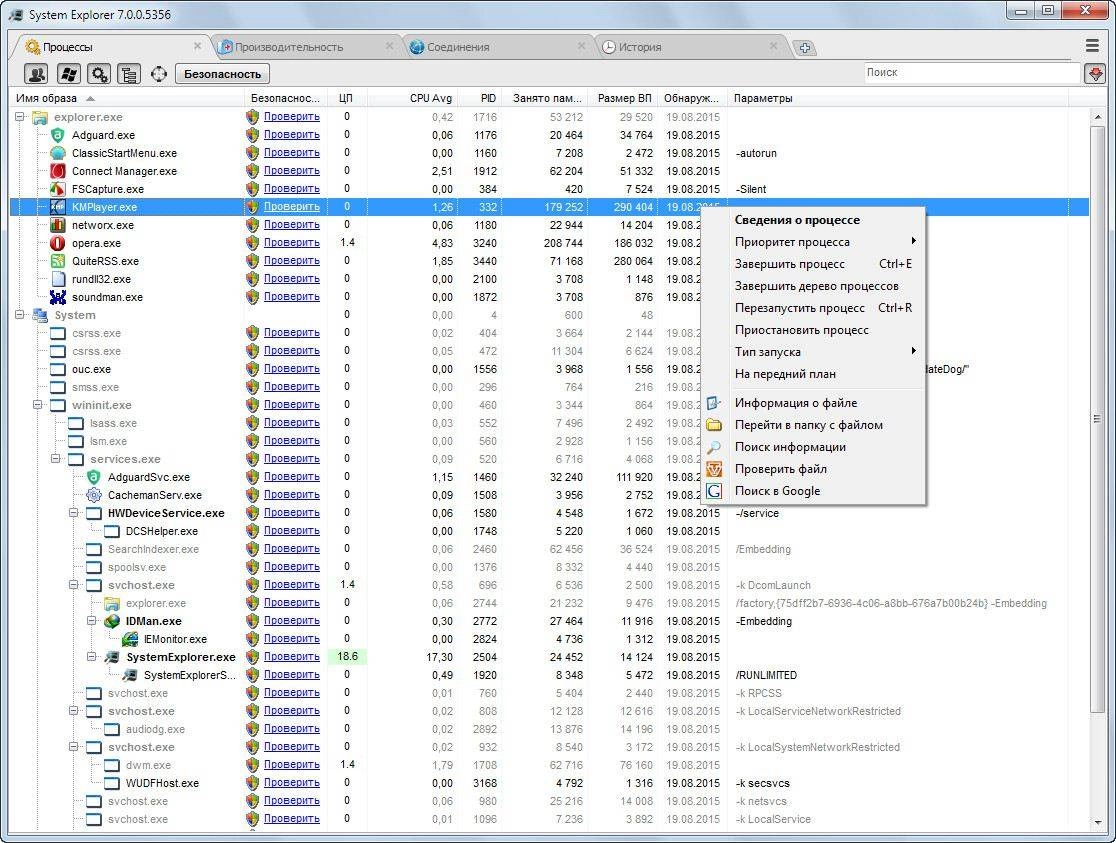Click the Connect Manager.exe red icon
1116x843 pixels.
point(58,171)
